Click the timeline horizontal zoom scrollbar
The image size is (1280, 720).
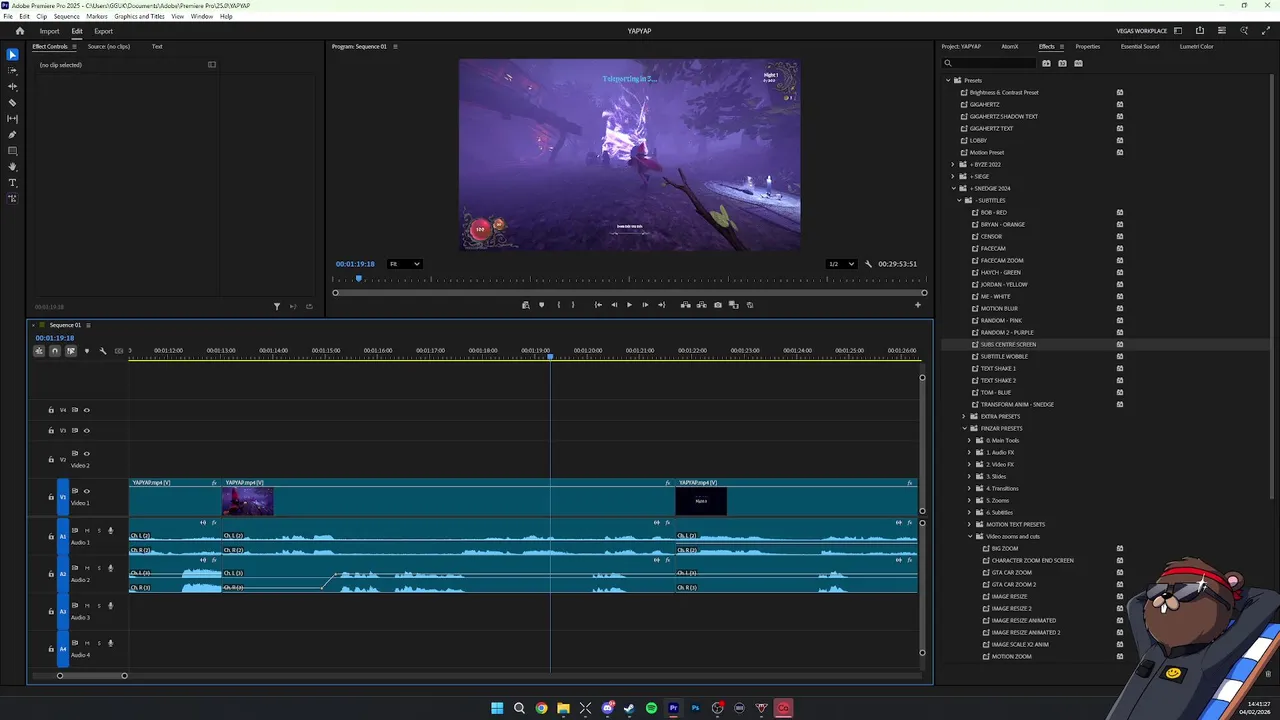coord(92,676)
